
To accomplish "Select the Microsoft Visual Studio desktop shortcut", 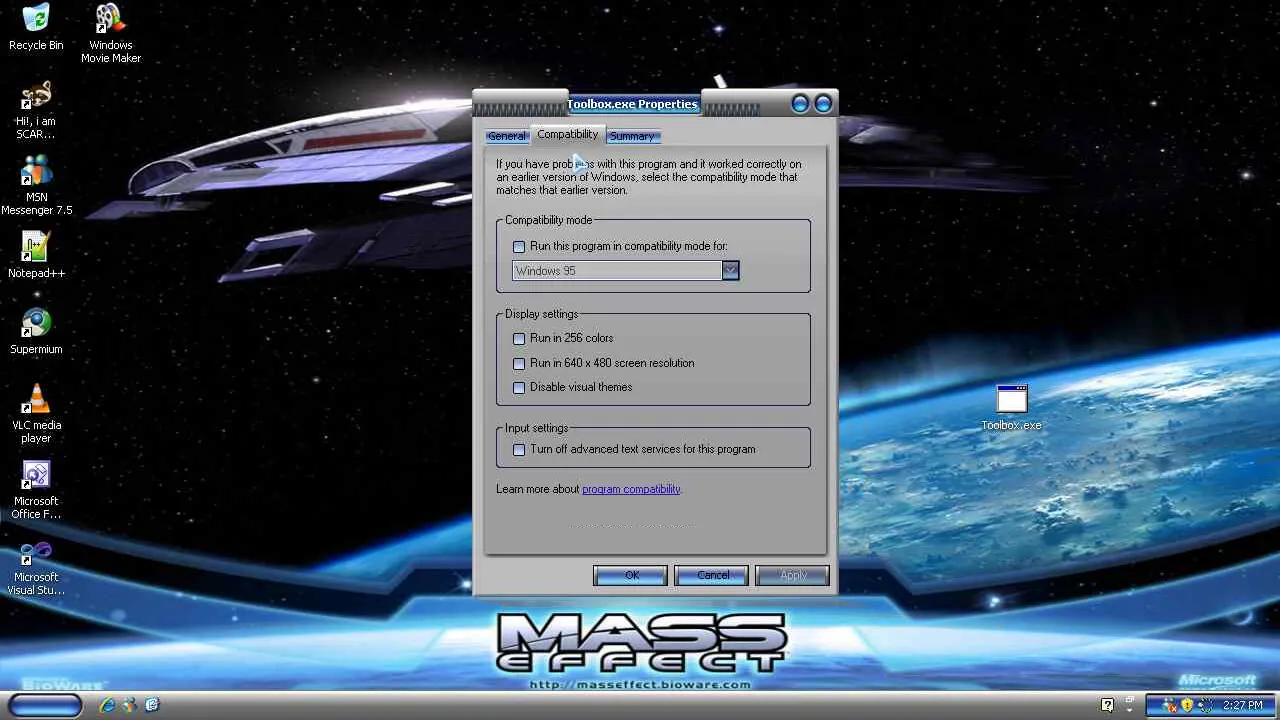I will tap(36, 566).
